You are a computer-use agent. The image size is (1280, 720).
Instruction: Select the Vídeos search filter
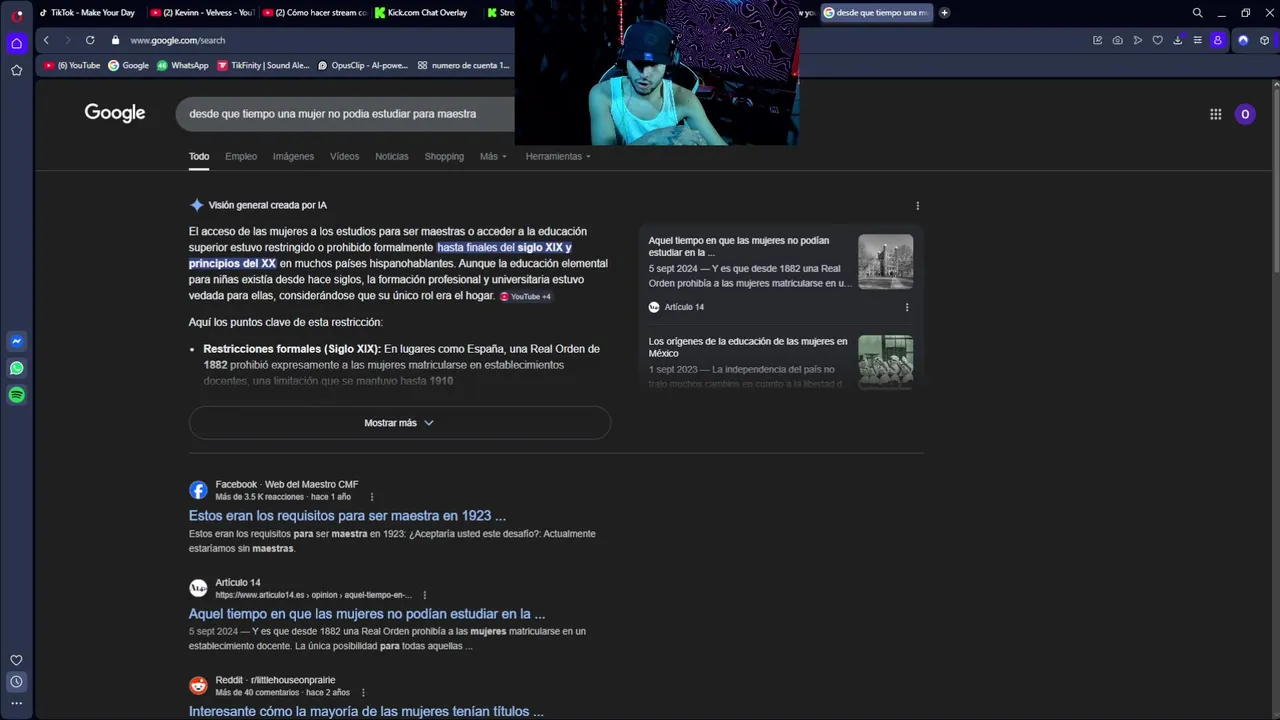[x=344, y=156]
